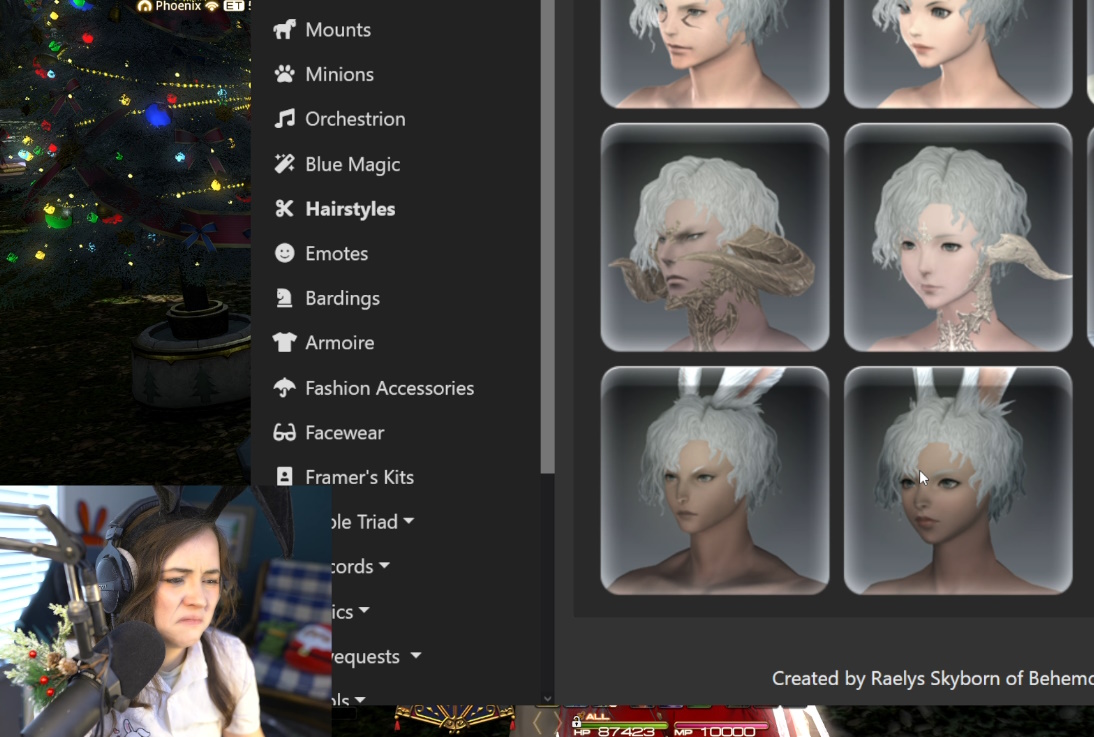Click the connection signal icon next to Phoenix
This screenshot has height=737, width=1094.
(212, 6)
